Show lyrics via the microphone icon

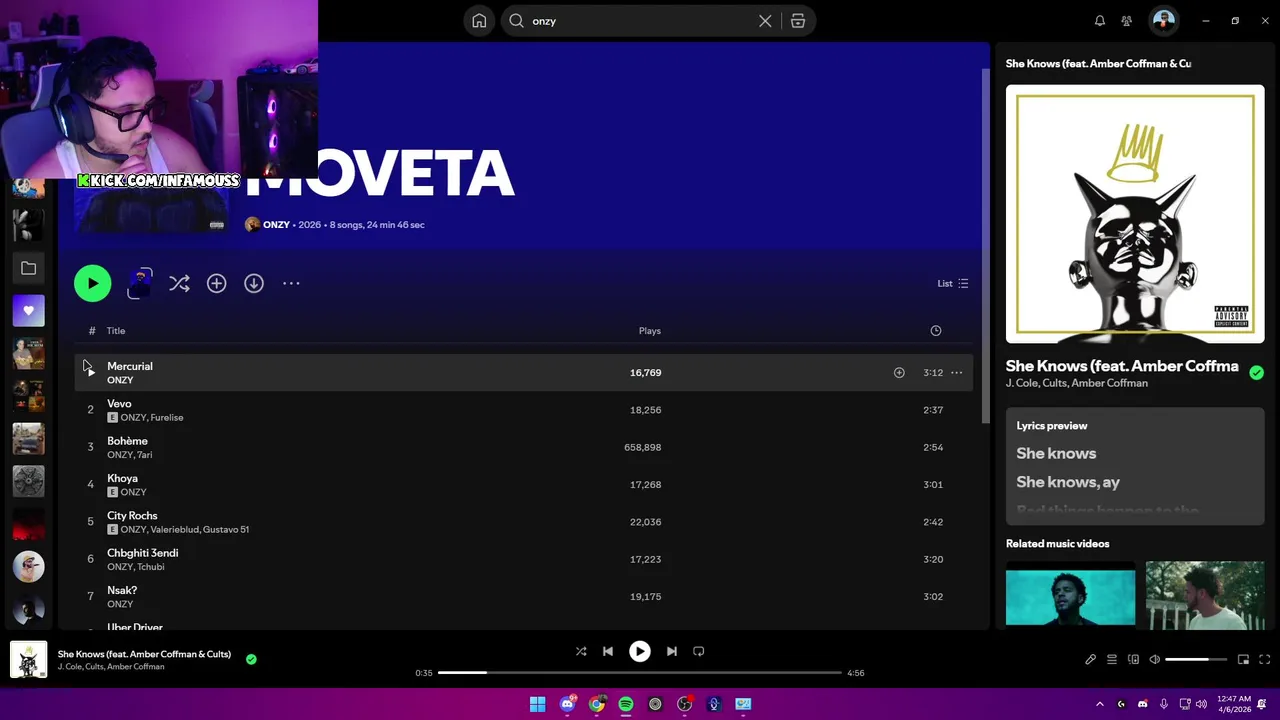coord(1090,660)
